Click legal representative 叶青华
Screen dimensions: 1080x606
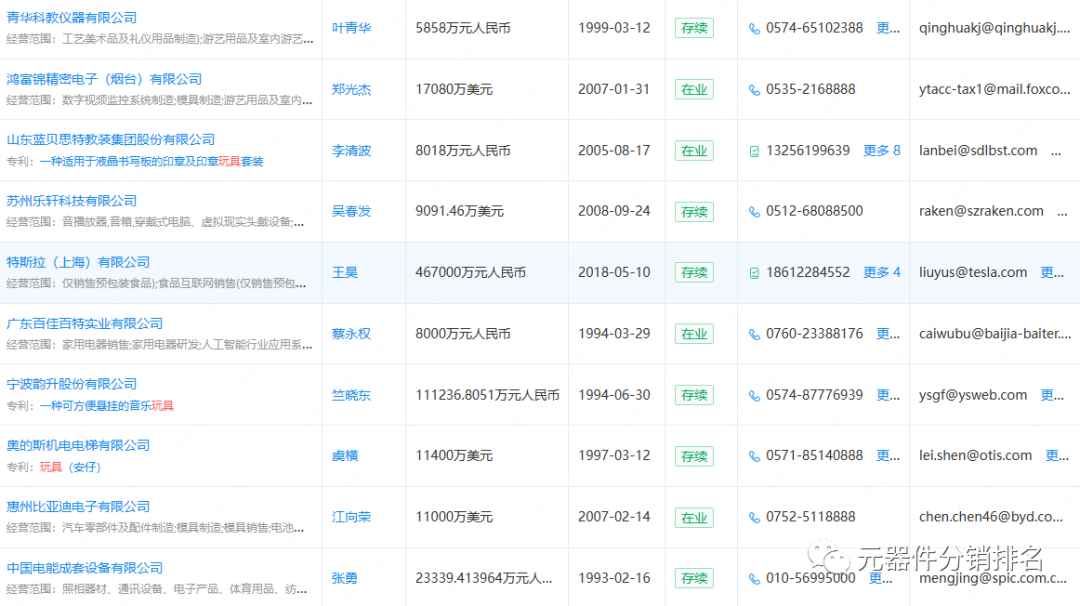(x=351, y=28)
